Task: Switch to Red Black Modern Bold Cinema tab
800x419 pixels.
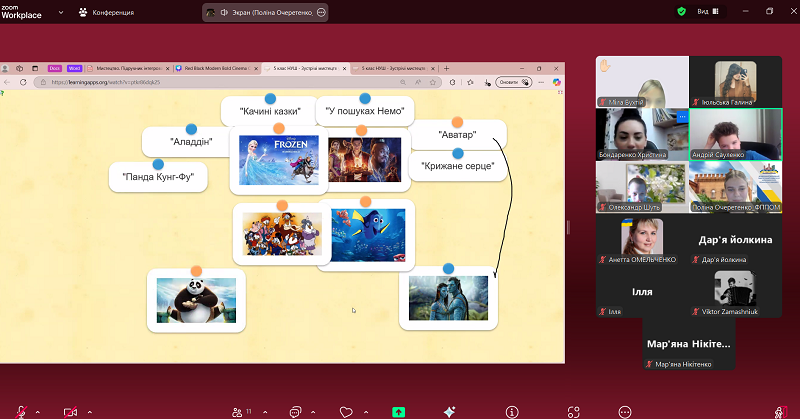Action: click(x=217, y=68)
